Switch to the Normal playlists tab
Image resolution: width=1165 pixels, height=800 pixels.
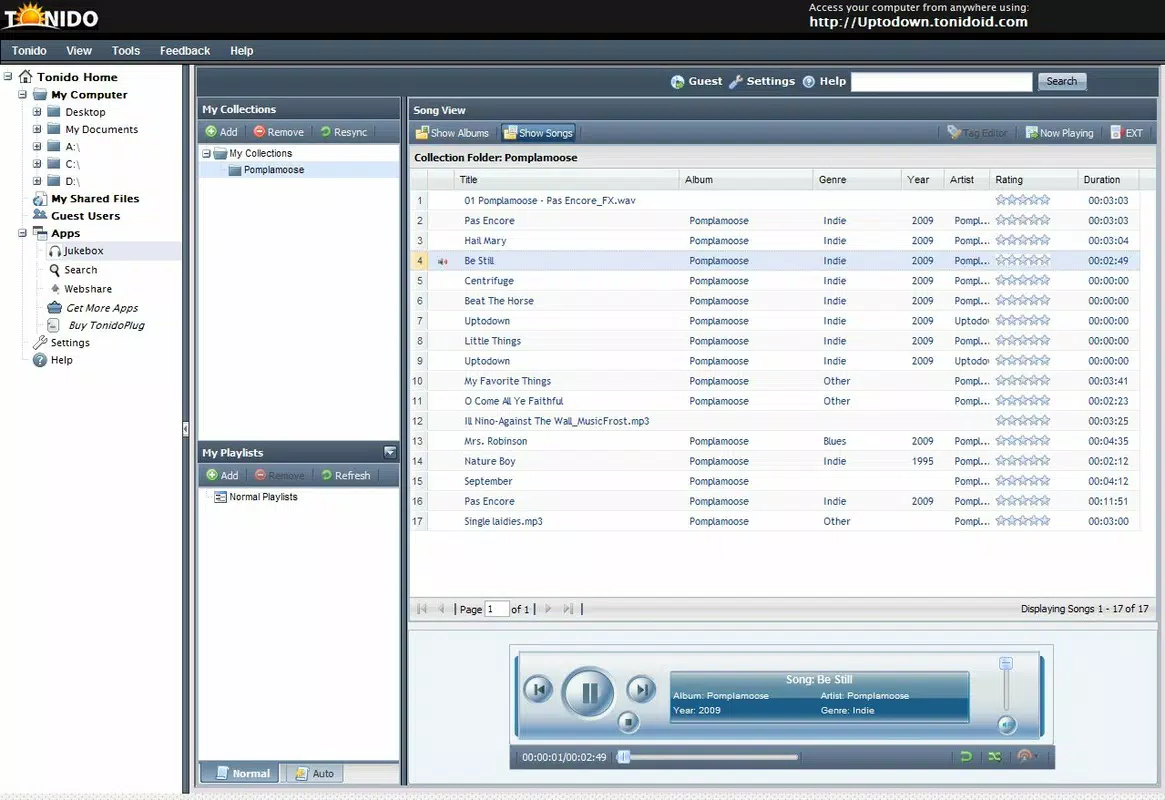pyautogui.click(x=241, y=773)
